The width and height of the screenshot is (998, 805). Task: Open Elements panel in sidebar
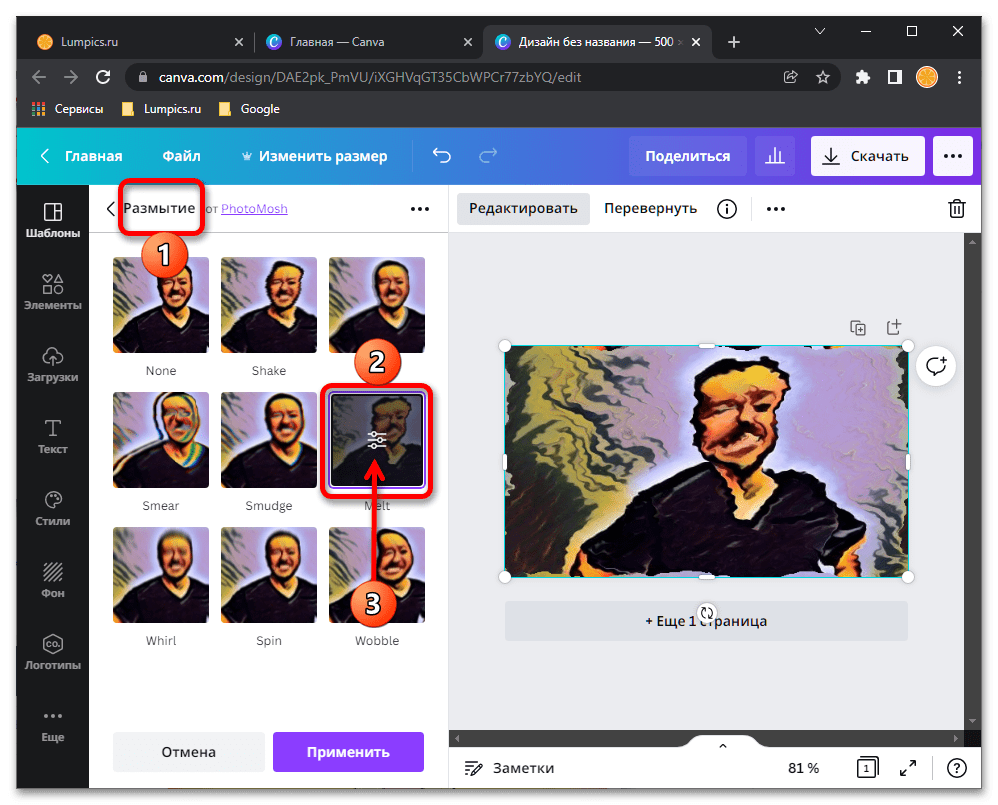[x=53, y=292]
